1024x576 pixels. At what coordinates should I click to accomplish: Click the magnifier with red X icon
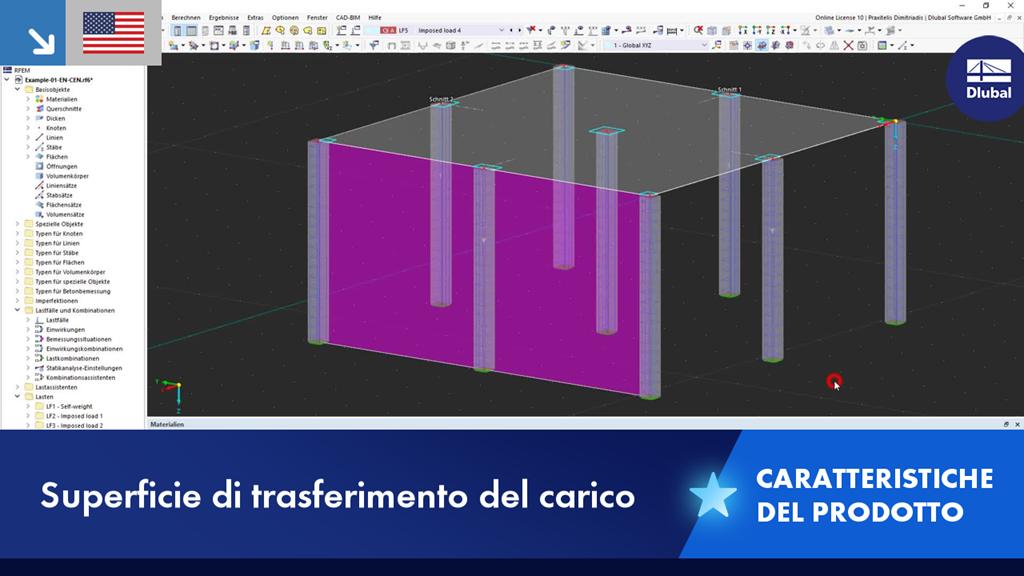698,30
